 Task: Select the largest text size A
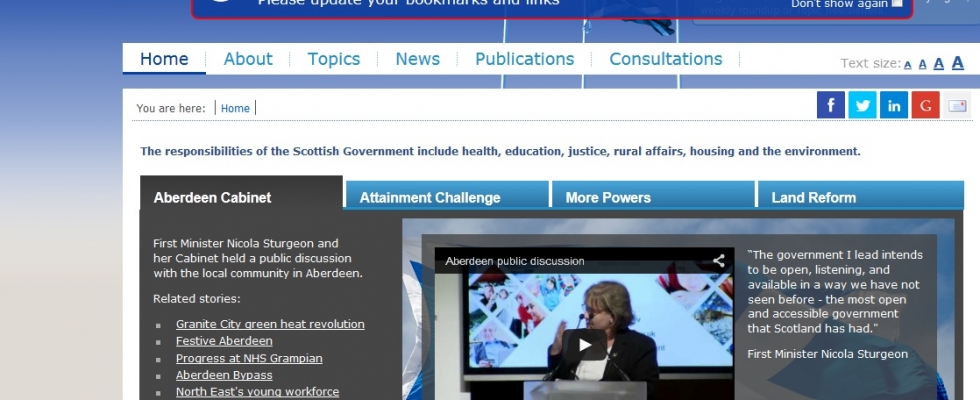click(x=958, y=63)
